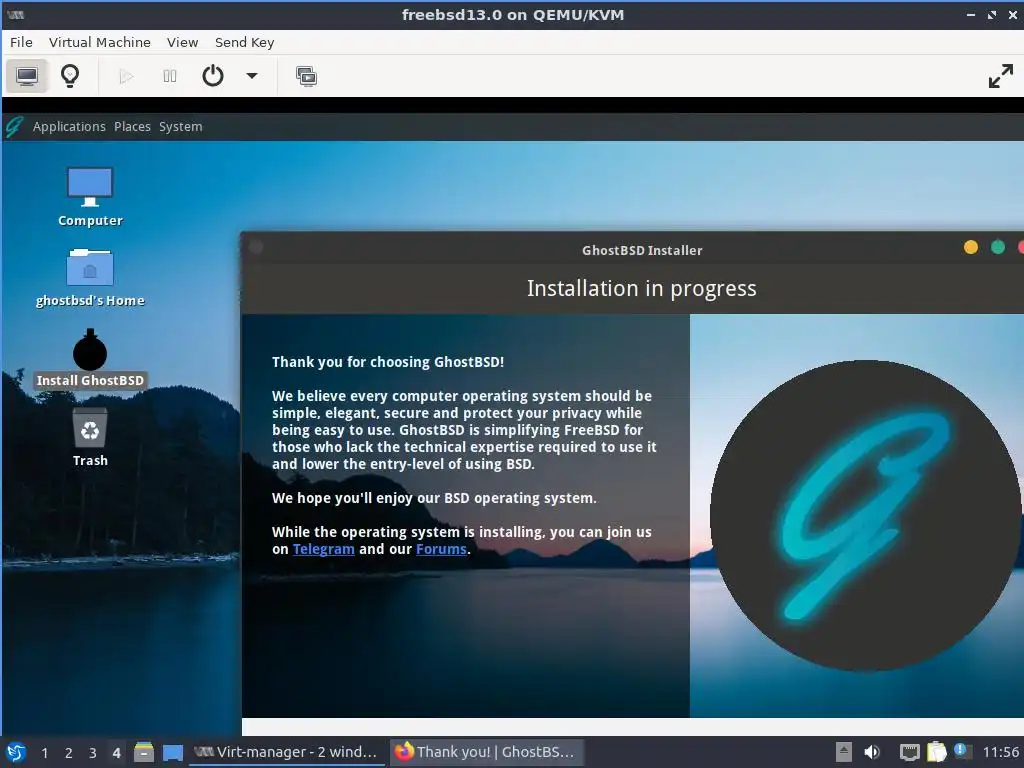Switch to workspace 3
Image resolution: width=1024 pixels, height=768 pixels.
coord(93,753)
